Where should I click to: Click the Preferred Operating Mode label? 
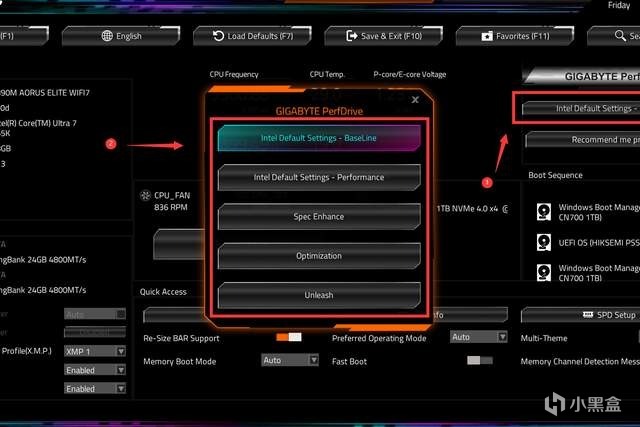(x=379, y=338)
